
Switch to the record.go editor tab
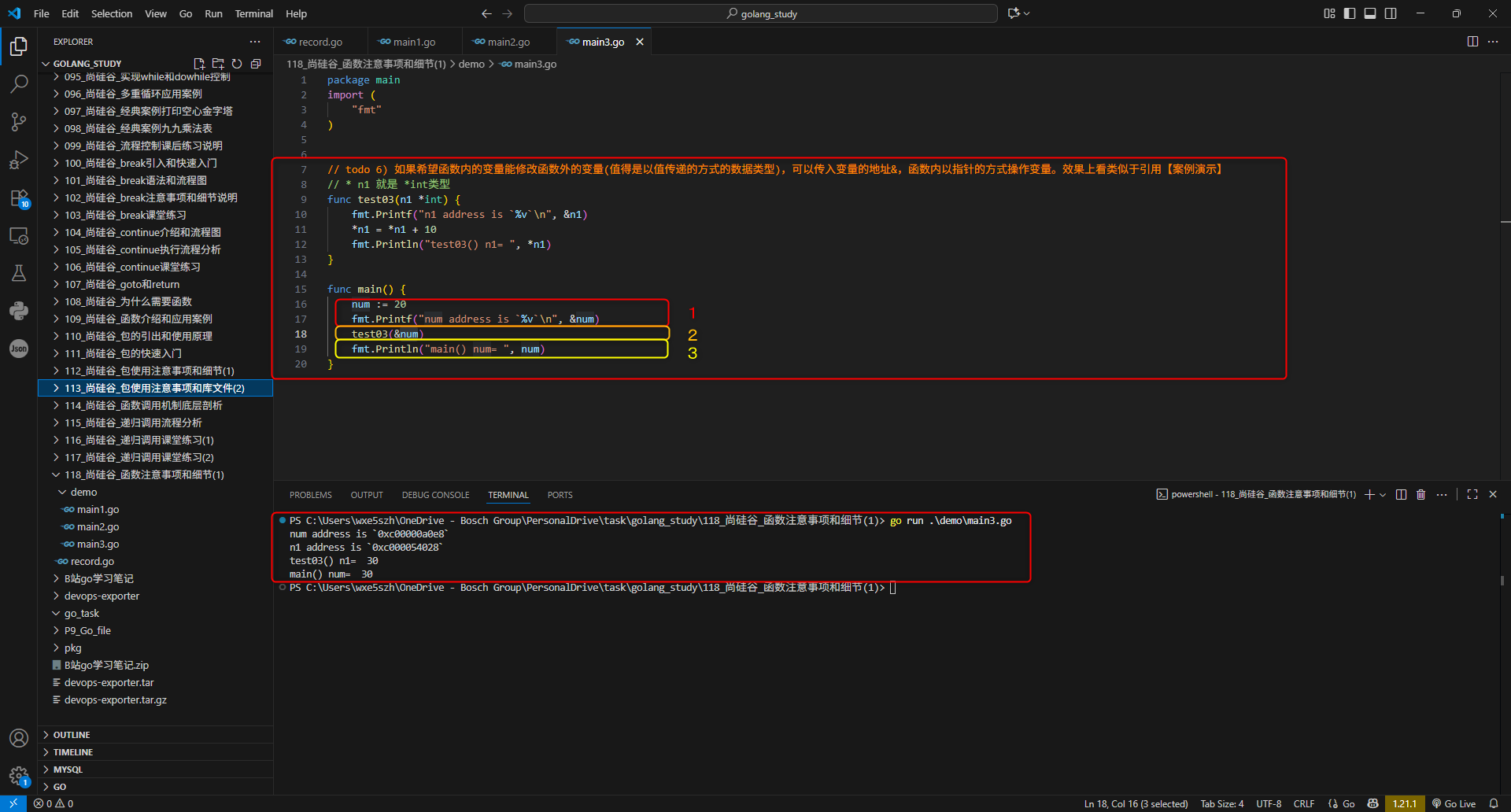point(320,42)
